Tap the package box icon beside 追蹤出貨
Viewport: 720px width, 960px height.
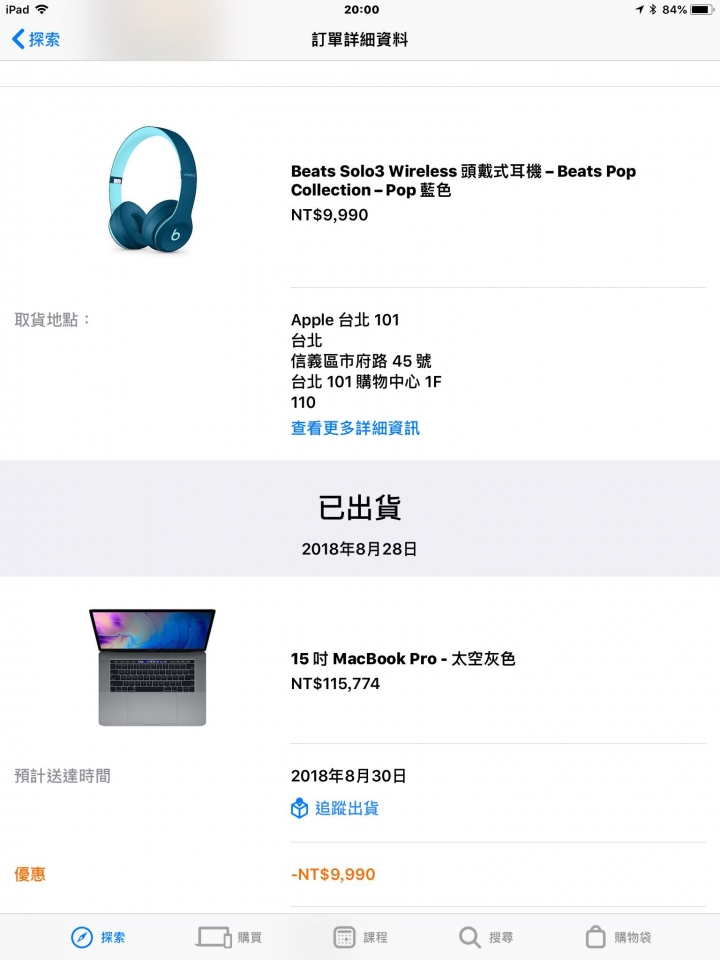click(x=299, y=808)
